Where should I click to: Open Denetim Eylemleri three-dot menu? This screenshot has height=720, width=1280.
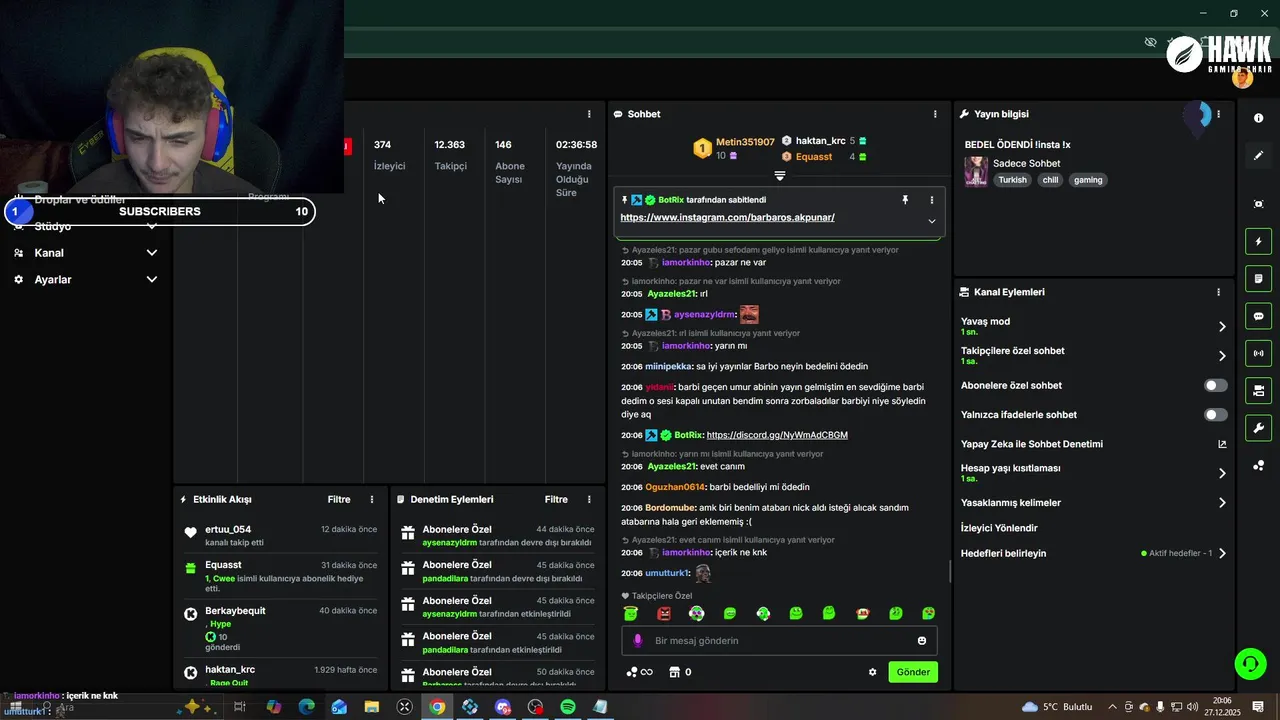(x=589, y=499)
